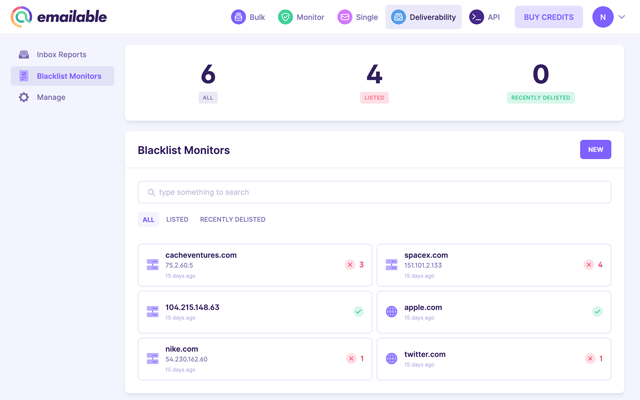Click the API terminal icon
Image resolution: width=640 pixels, height=400 pixels.
476,17
